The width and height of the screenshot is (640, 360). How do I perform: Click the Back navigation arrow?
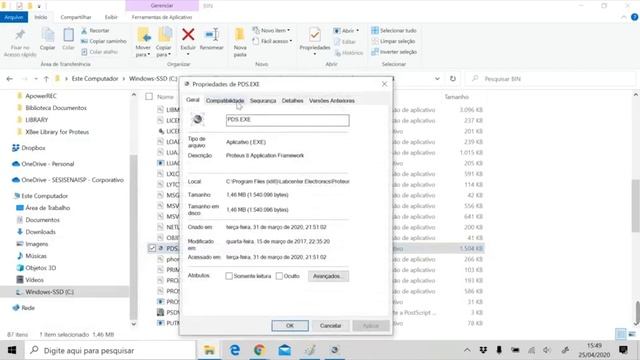coord(9,79)
